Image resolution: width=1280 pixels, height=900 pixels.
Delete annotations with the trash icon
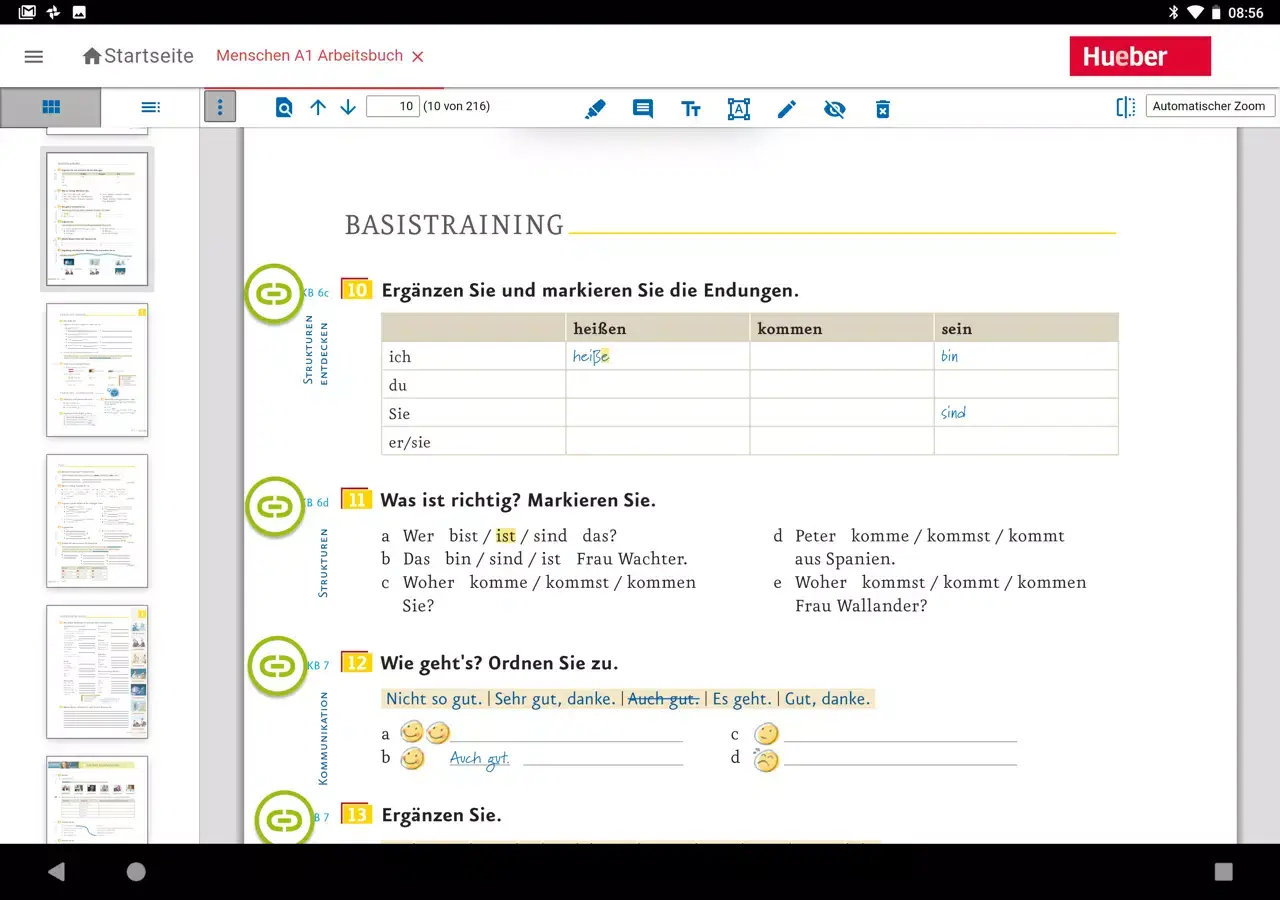[883, 109]
